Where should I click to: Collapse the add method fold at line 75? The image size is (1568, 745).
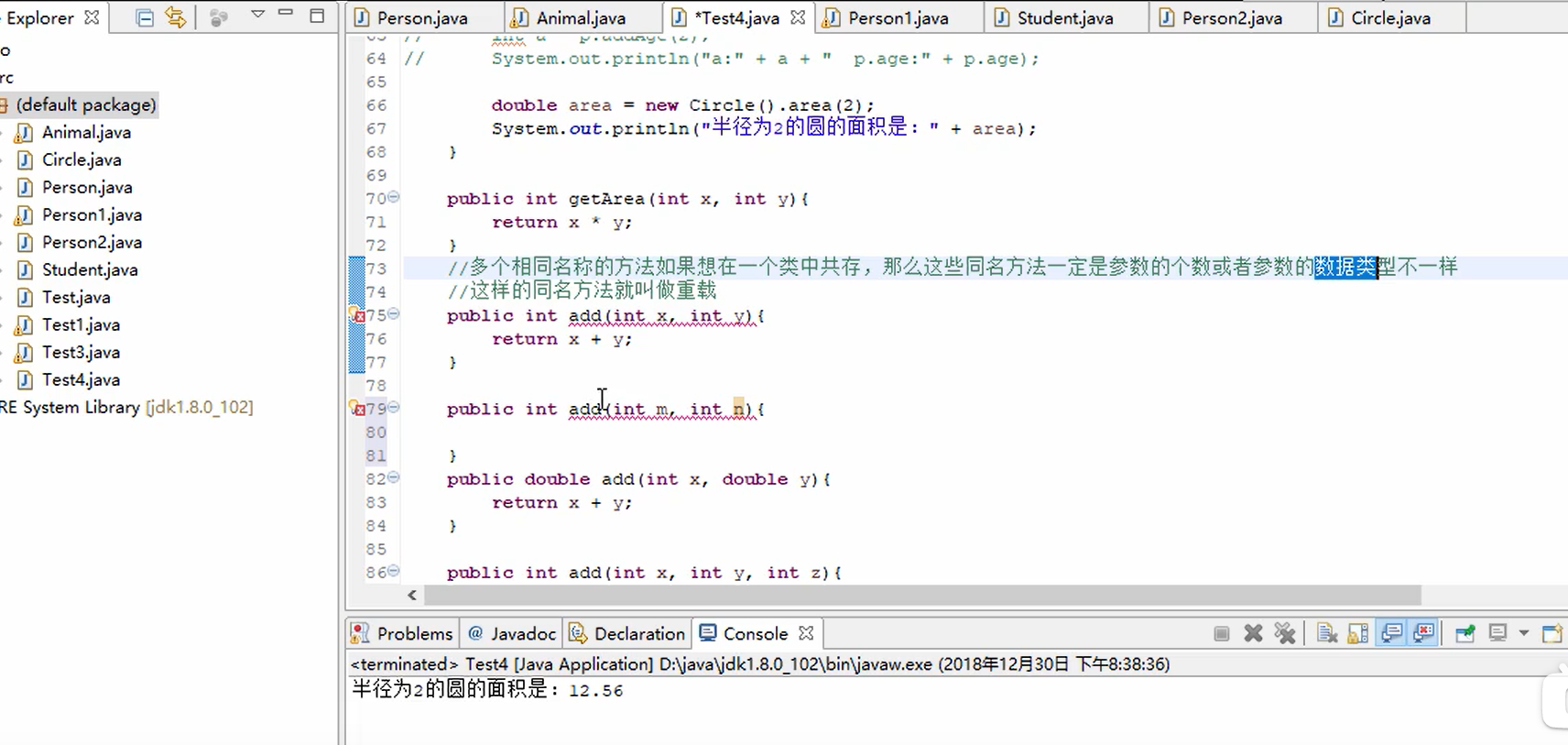coord(394,313)
